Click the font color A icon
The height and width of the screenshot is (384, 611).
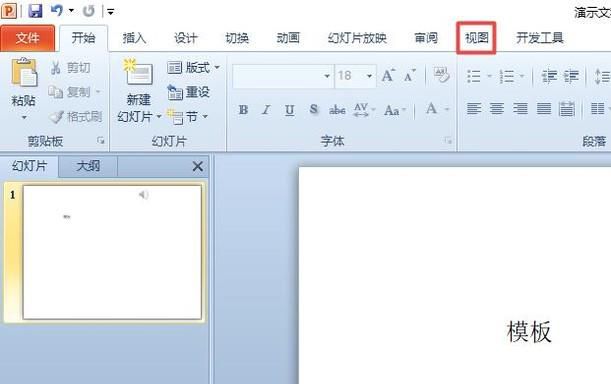(x=431, y=109)
